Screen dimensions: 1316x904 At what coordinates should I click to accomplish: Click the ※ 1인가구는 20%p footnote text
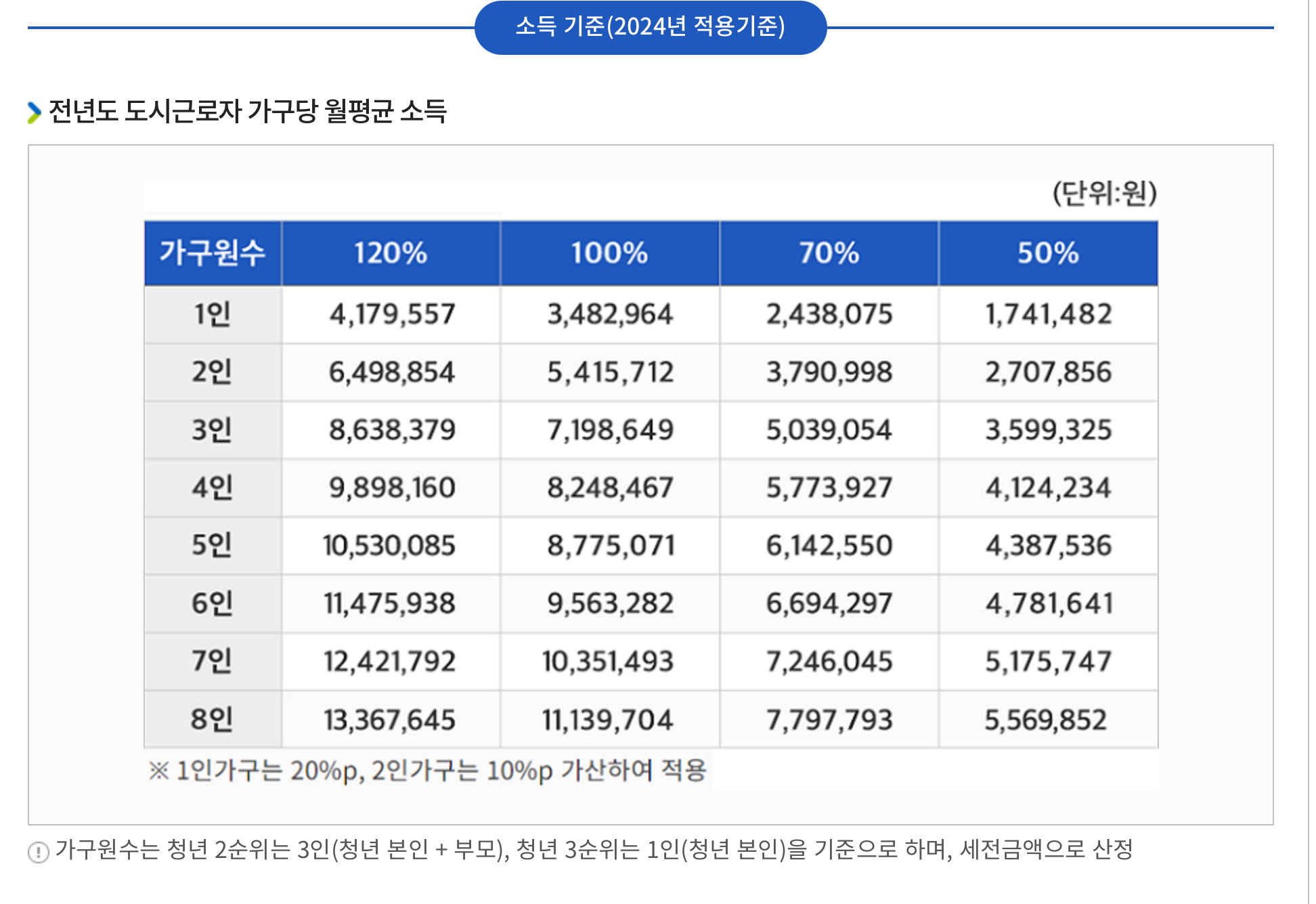428,771
